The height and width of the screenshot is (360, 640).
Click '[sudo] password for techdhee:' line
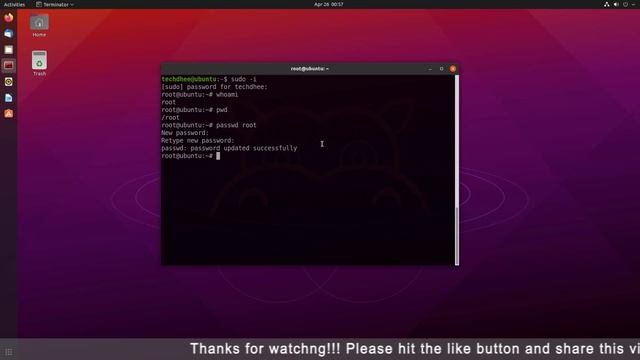[214, 87]
